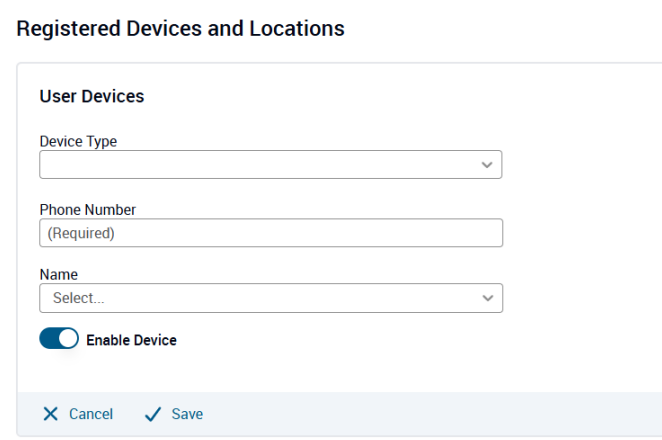
Task: Click the Registered Devices and Locations title
Action: (x=180, y=29)
